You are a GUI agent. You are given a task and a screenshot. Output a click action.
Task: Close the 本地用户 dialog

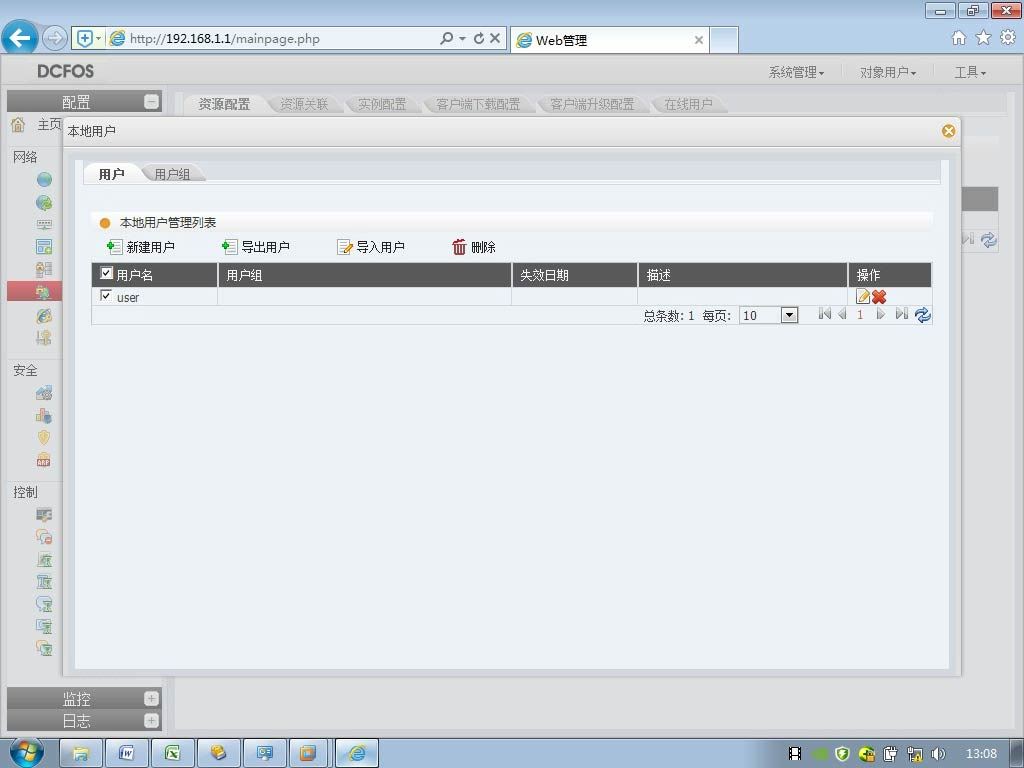click(x=948, y=131)
